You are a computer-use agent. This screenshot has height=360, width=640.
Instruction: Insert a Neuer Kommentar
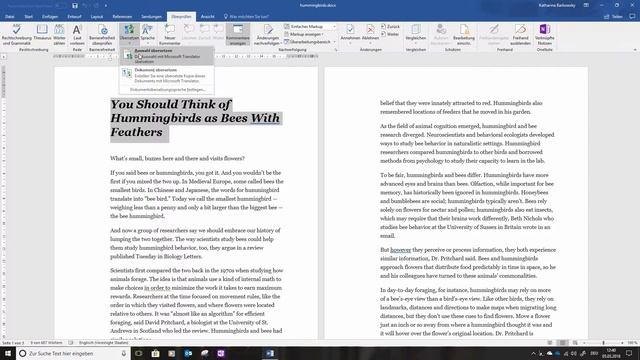tap(170, 34)
